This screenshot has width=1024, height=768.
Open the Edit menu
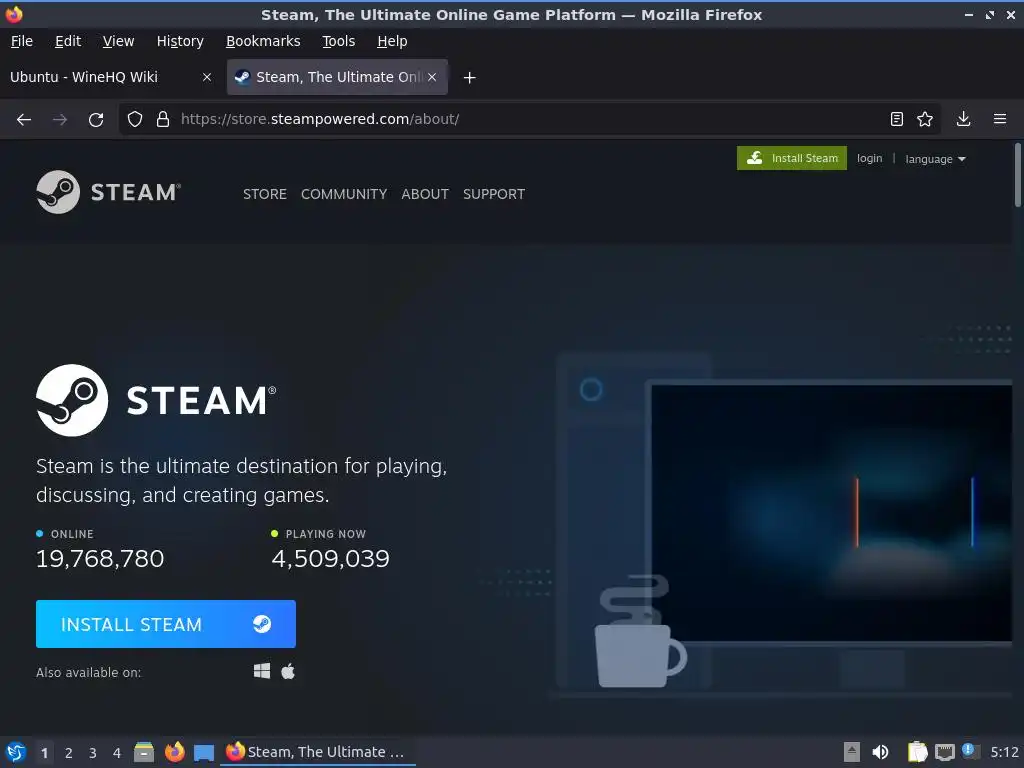[x=68, y=41]
